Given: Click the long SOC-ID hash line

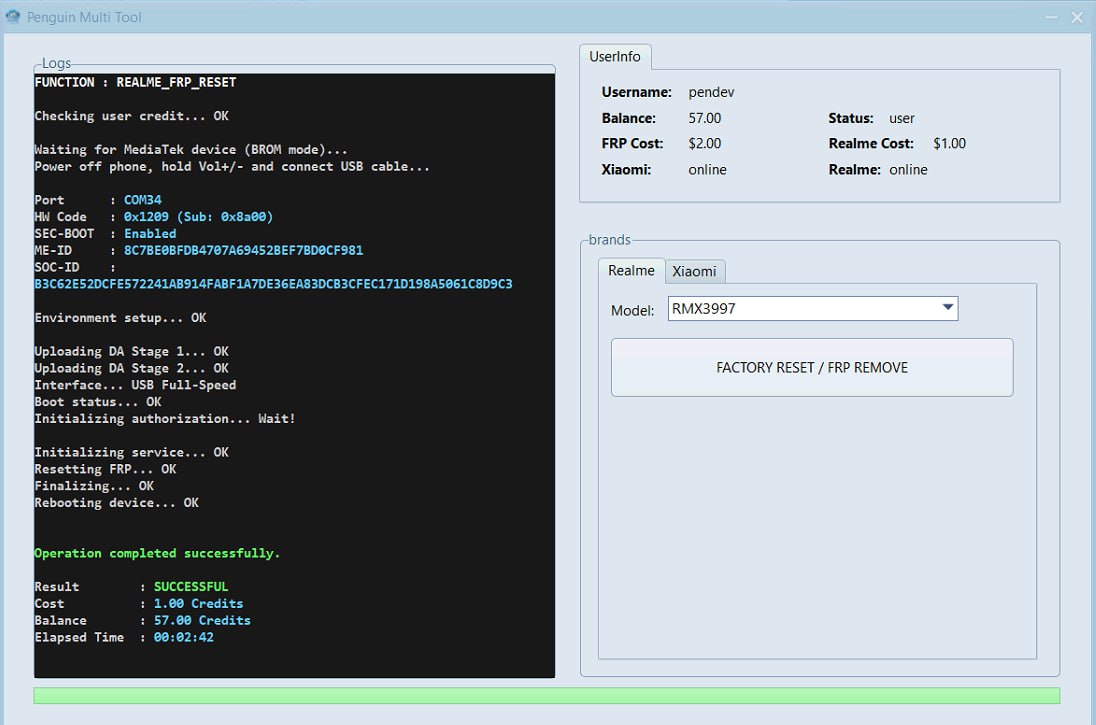Looking at the screenshot, I should (273, 284).
